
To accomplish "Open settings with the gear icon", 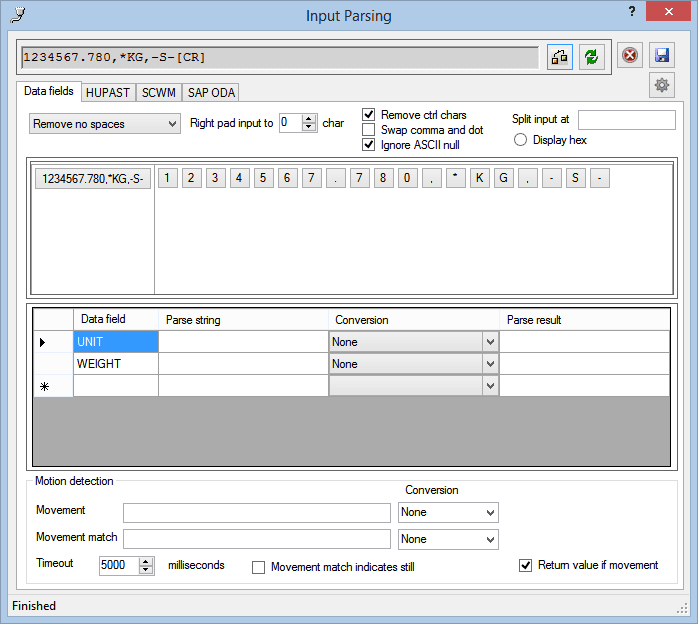I will pos(661,85).
